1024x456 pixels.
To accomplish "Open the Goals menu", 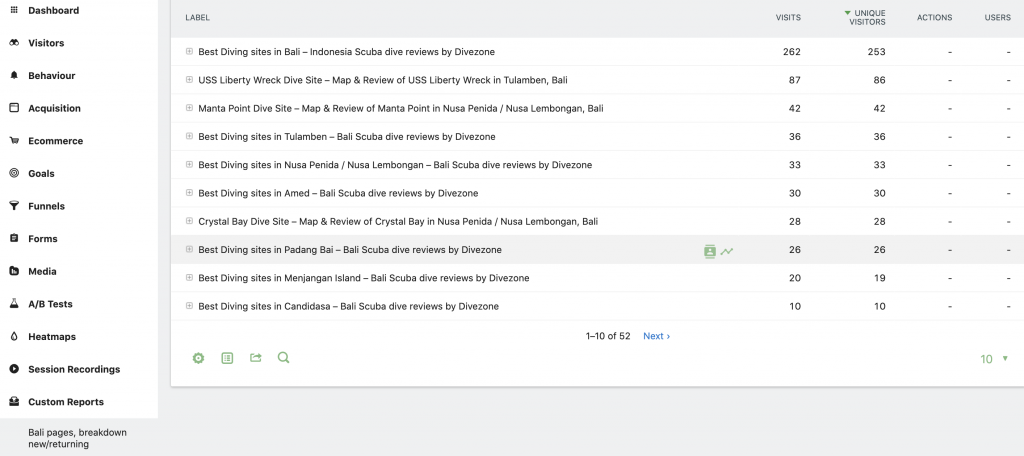I will click(x=41, y=174).
